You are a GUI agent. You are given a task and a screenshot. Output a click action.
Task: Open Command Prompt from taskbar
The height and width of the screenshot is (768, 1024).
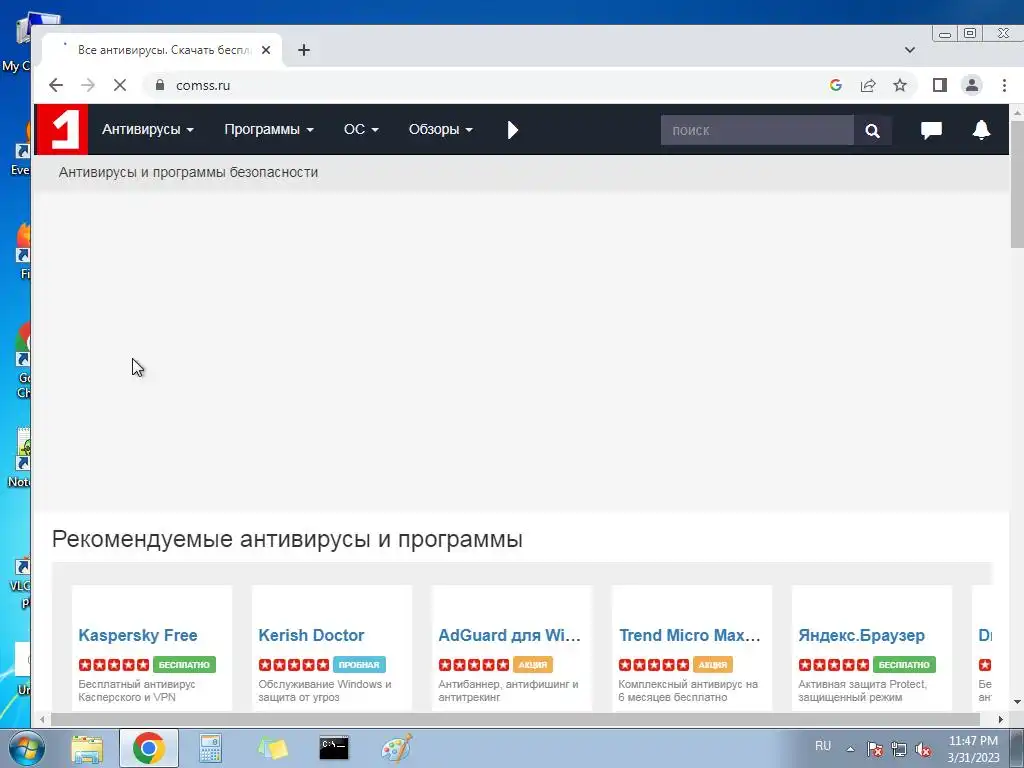334,748
